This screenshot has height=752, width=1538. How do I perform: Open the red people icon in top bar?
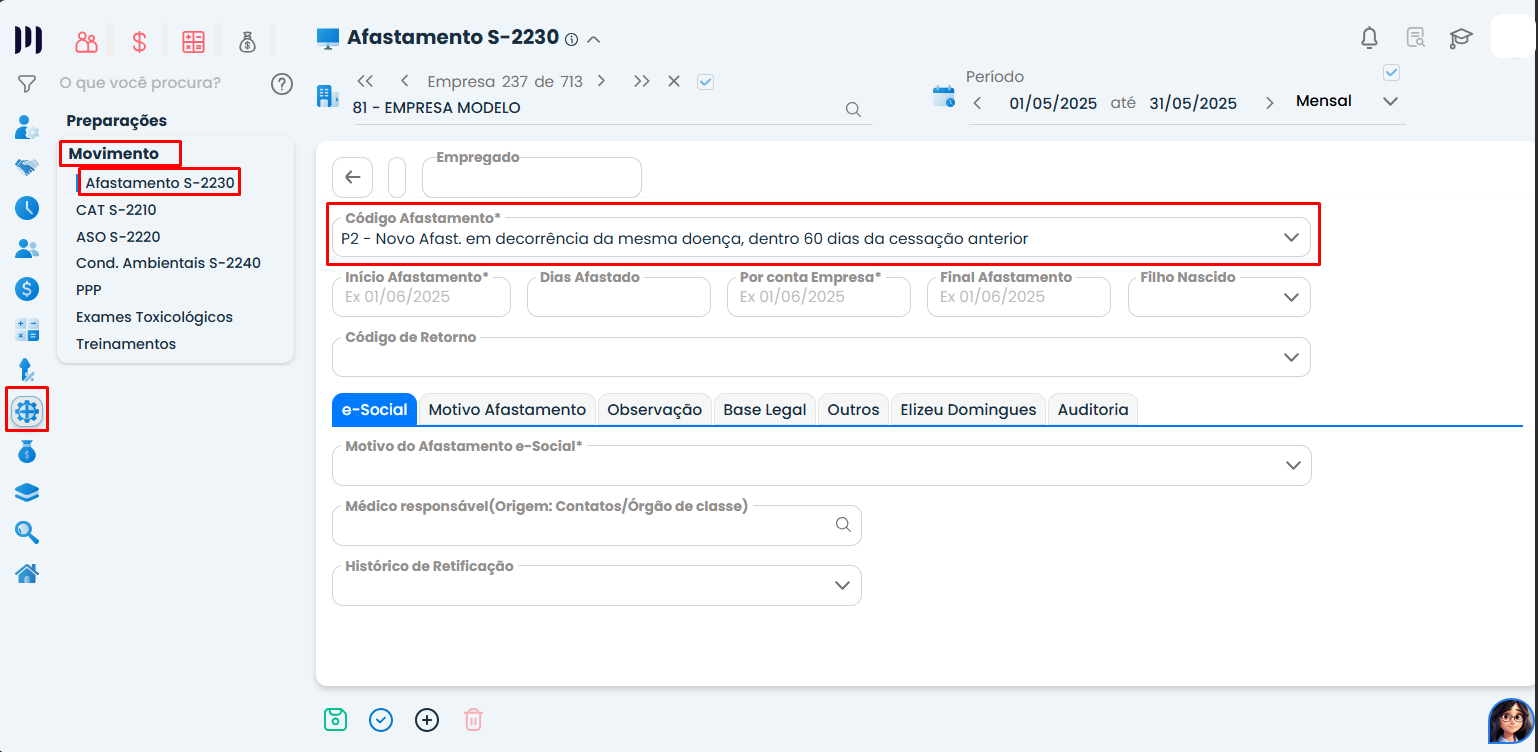(87, 42)
